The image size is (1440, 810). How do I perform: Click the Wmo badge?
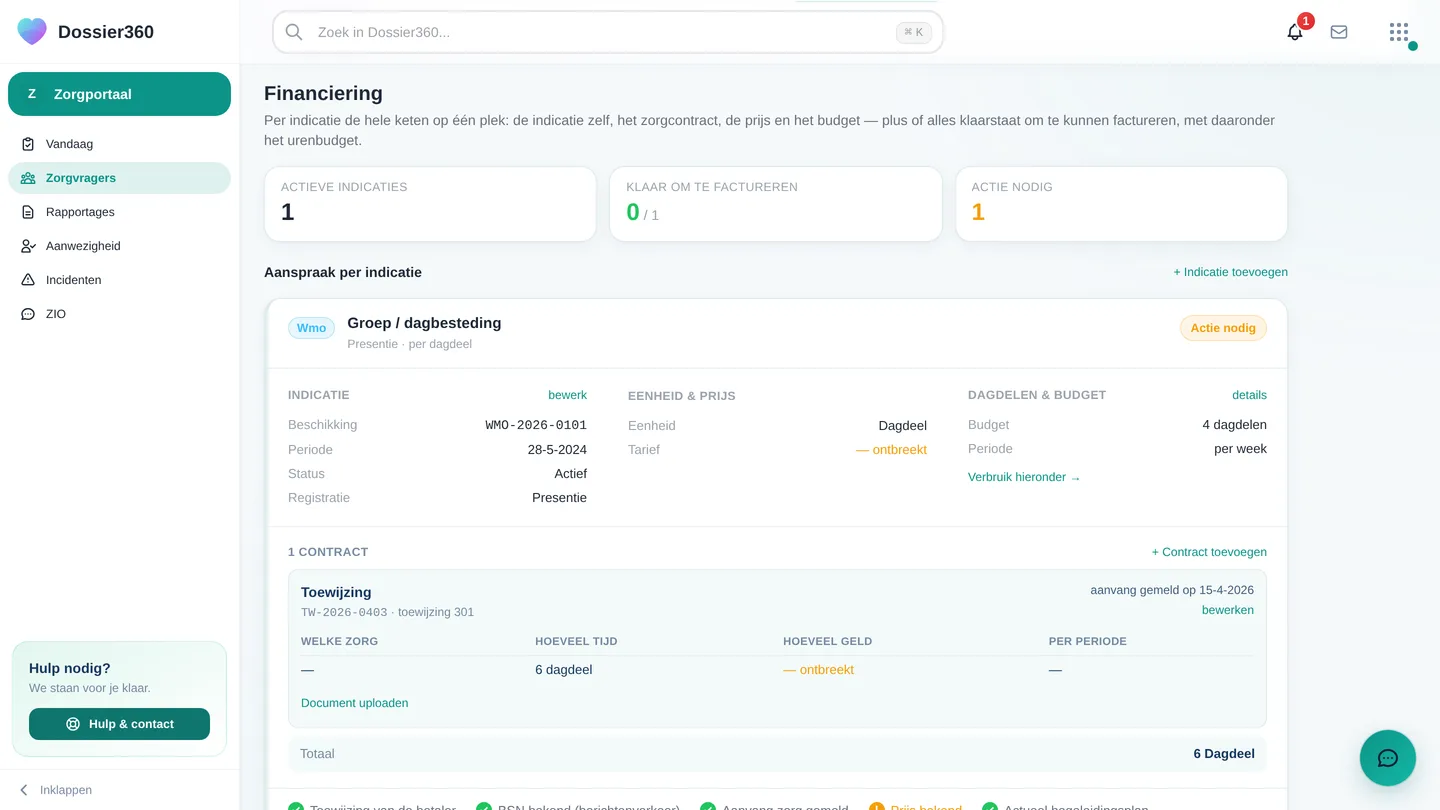coord(311,328)
